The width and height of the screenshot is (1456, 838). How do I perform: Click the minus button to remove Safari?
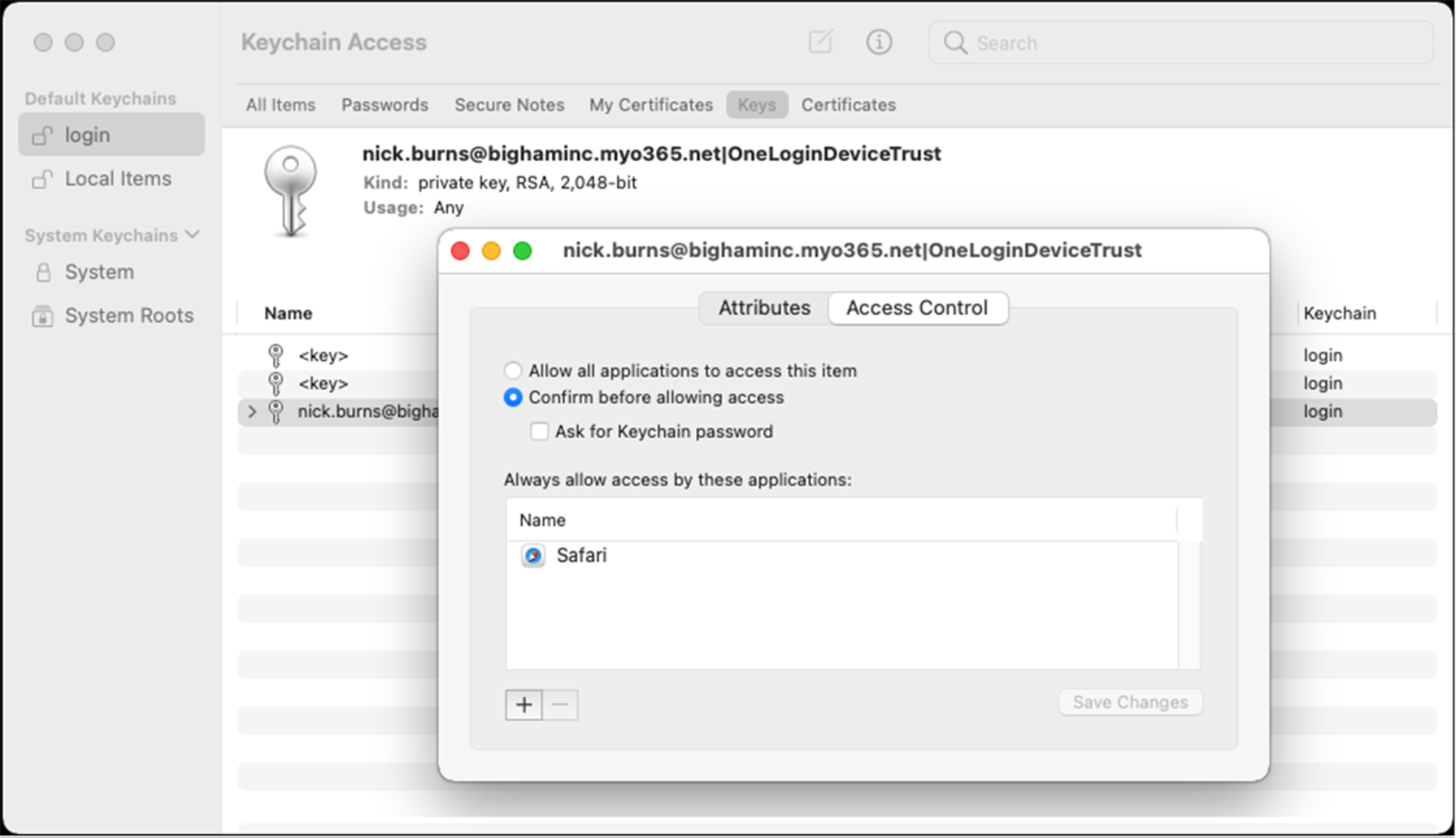coord(560,704)
